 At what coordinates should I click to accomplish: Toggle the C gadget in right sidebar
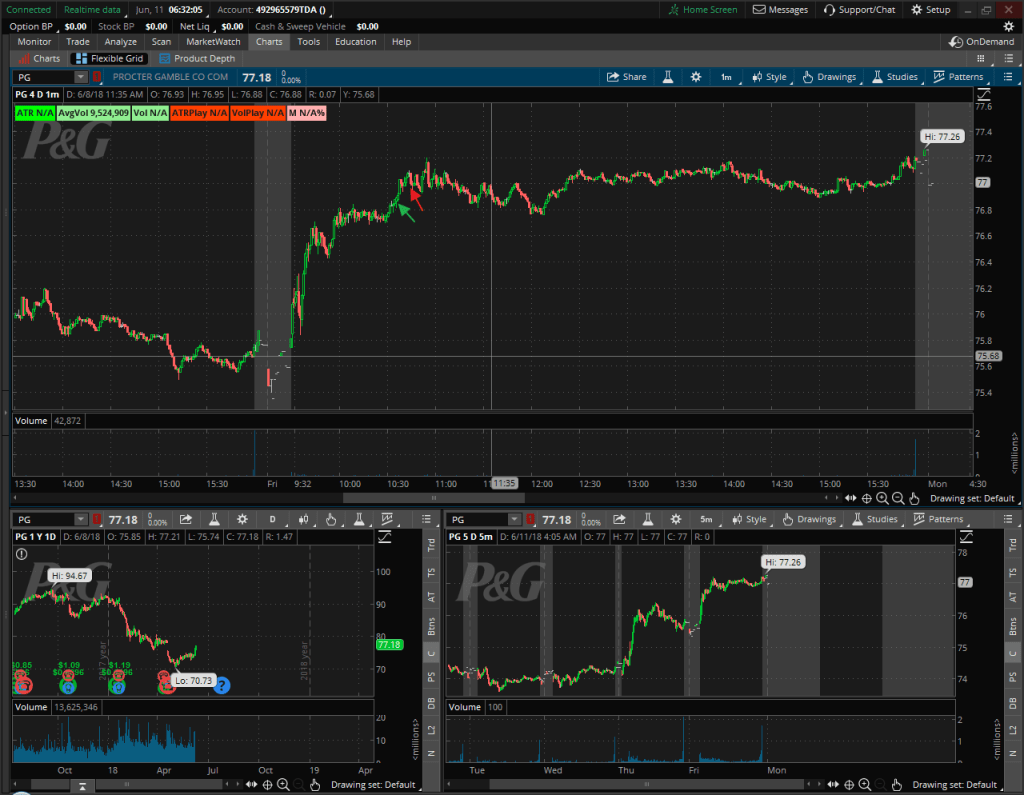pyautogui.click(x=1014, y=651)
